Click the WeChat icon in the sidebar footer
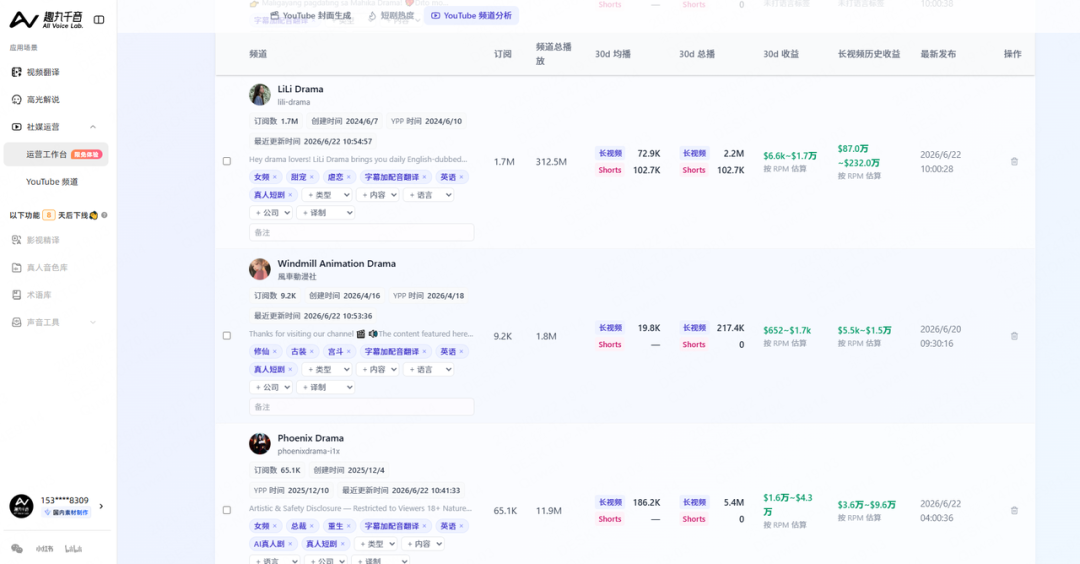 pyautogui.click(x=17, y=549)
